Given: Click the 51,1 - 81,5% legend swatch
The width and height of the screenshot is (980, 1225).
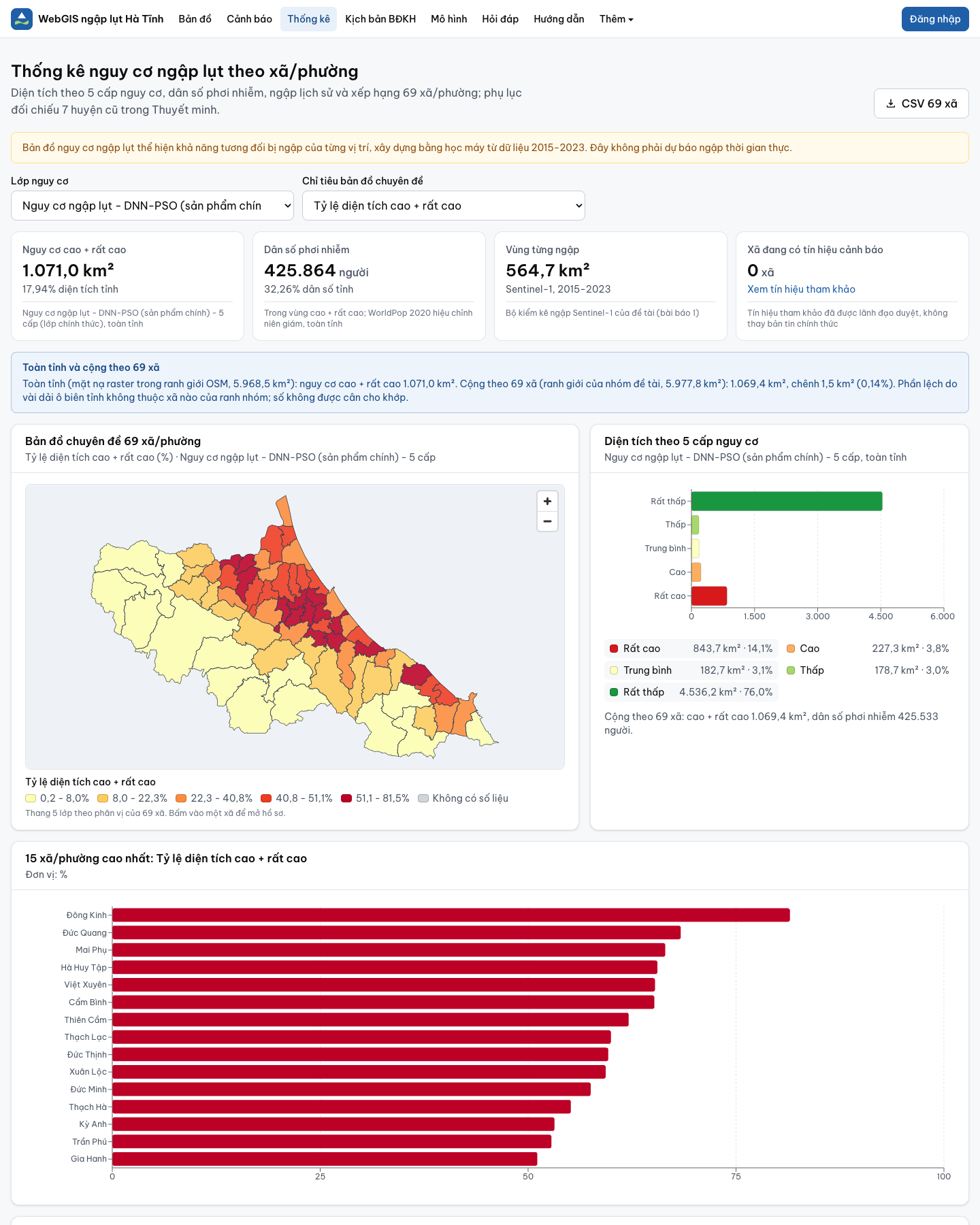Looking at the screenshot, I should pos(346,798).
